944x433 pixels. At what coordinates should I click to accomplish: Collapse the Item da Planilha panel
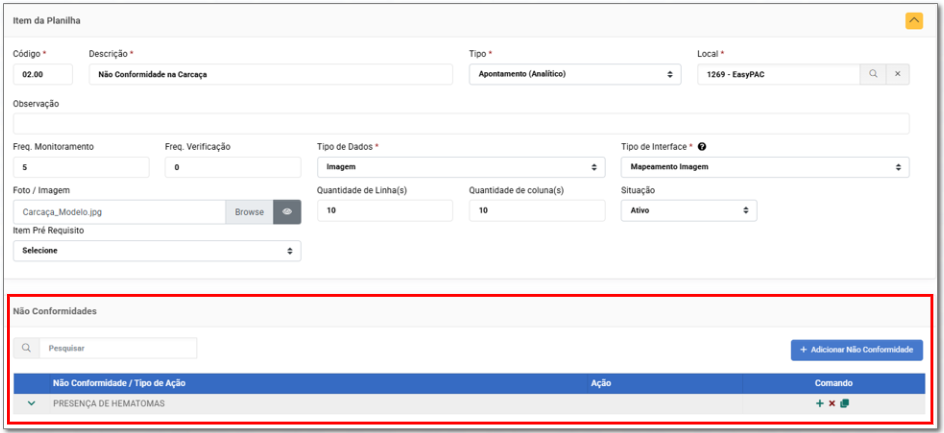point(914,20)
